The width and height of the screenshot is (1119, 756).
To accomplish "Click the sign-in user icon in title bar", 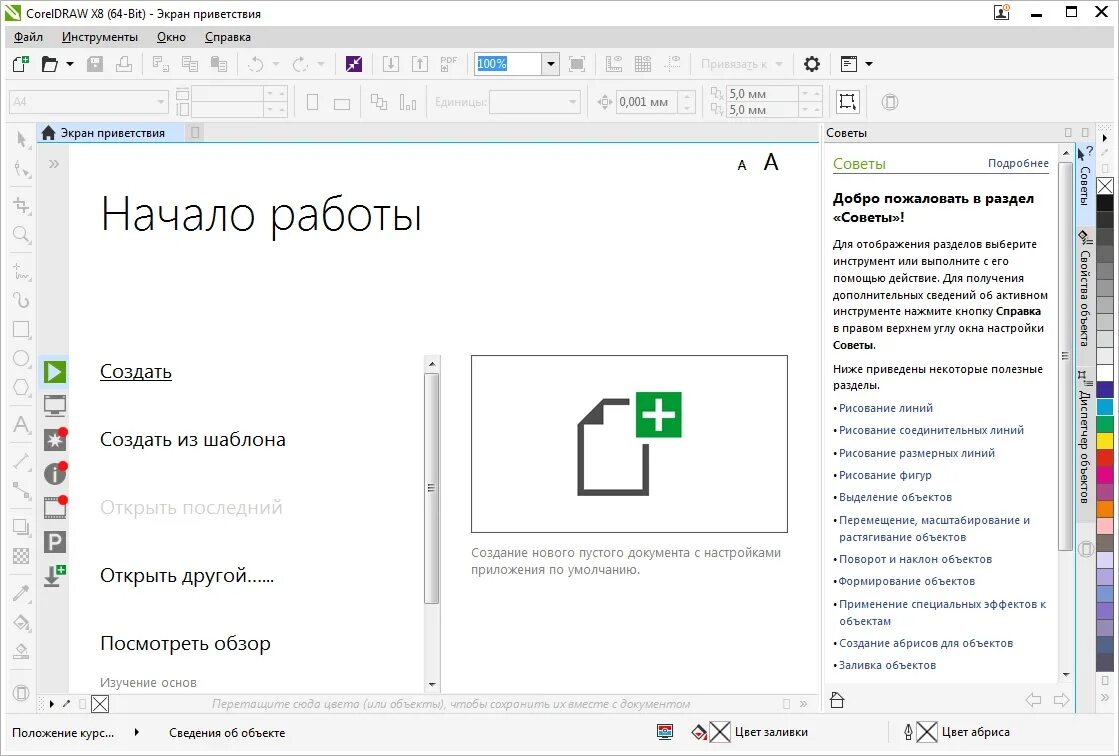I will [x=1002, y=12].
